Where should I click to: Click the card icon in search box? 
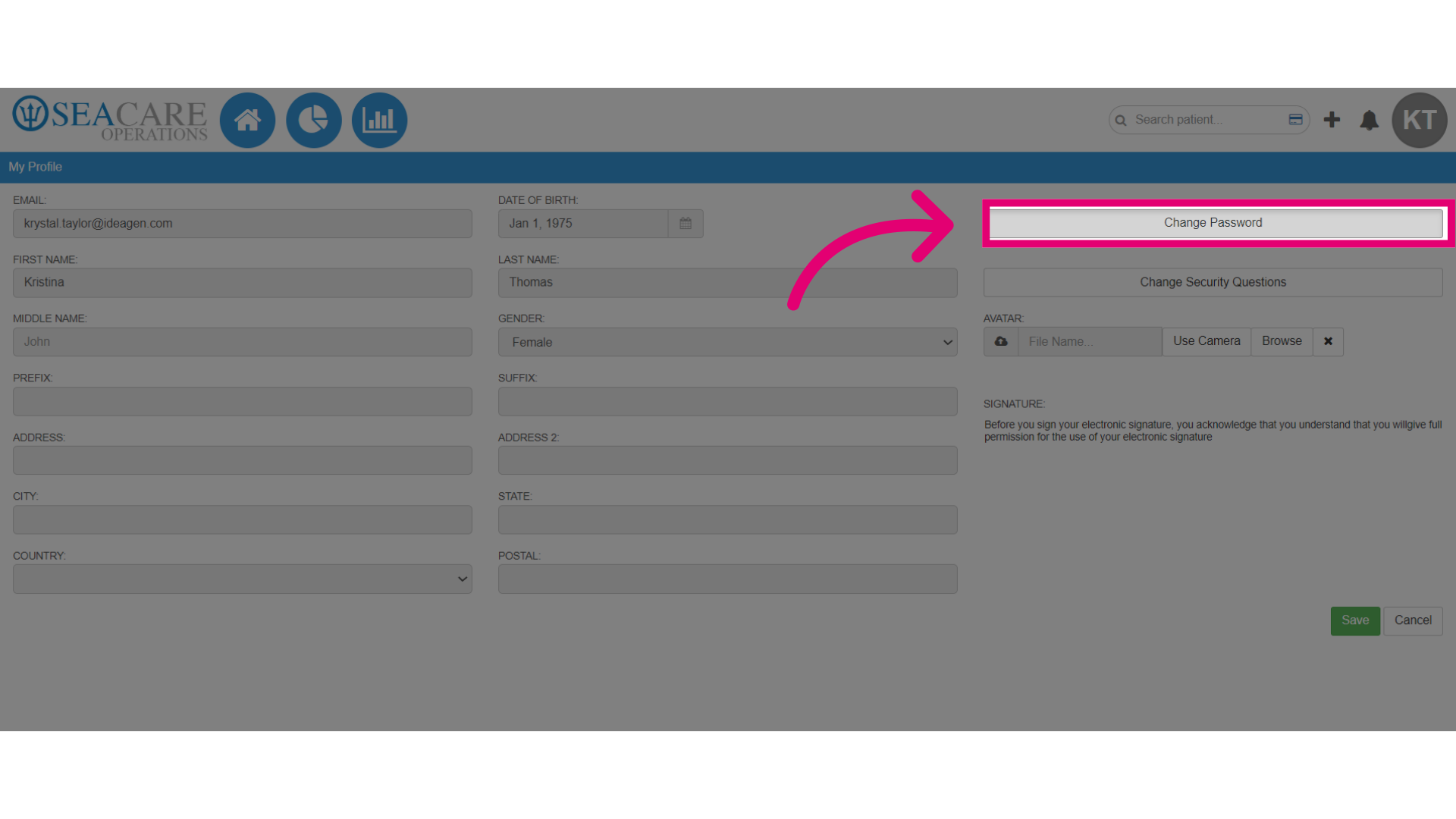coord(1295,120)
